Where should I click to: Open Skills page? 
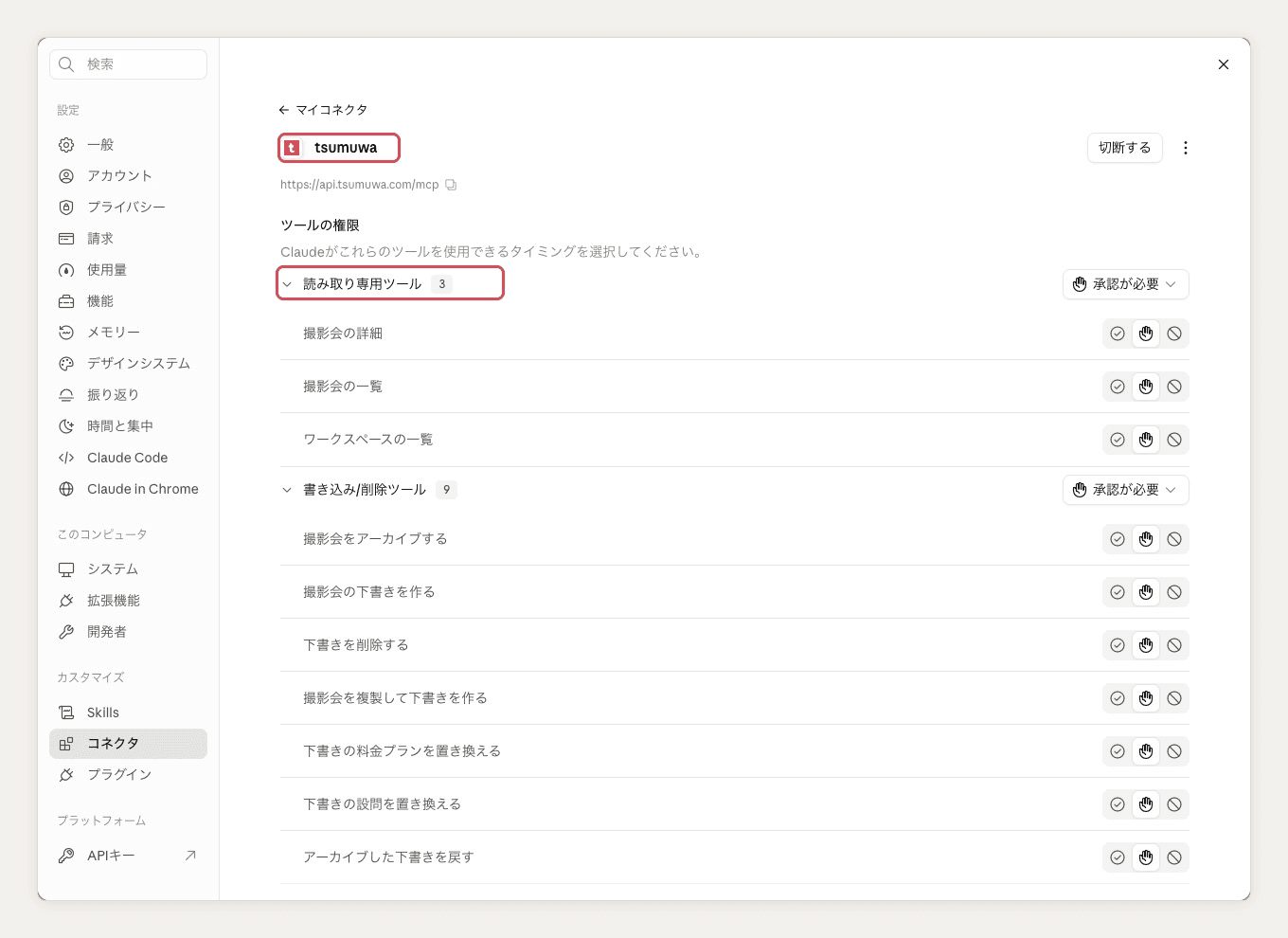[128, 713]
